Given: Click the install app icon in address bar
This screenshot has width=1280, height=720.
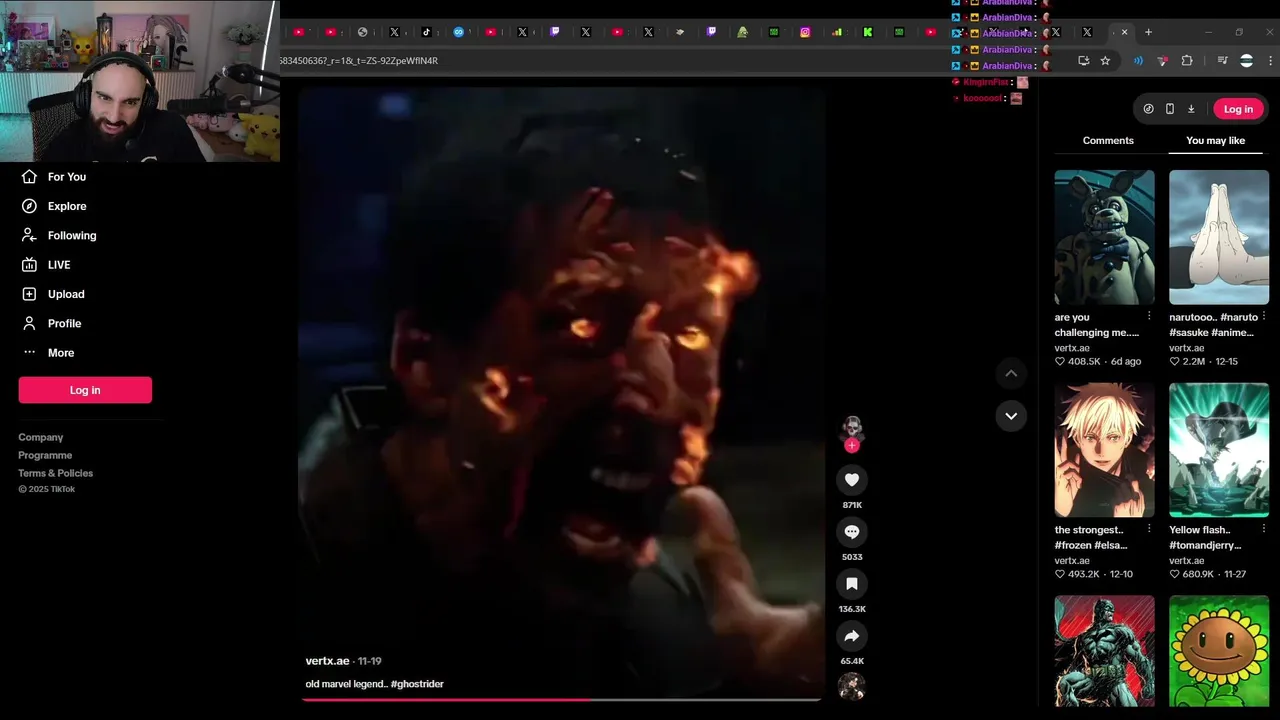Looking at the screenshot, I should (1083, 61).
